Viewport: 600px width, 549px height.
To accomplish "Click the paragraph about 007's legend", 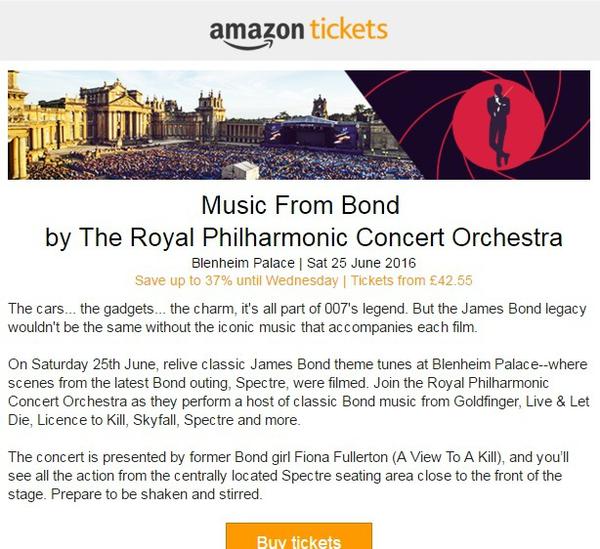I will (296, 318).
